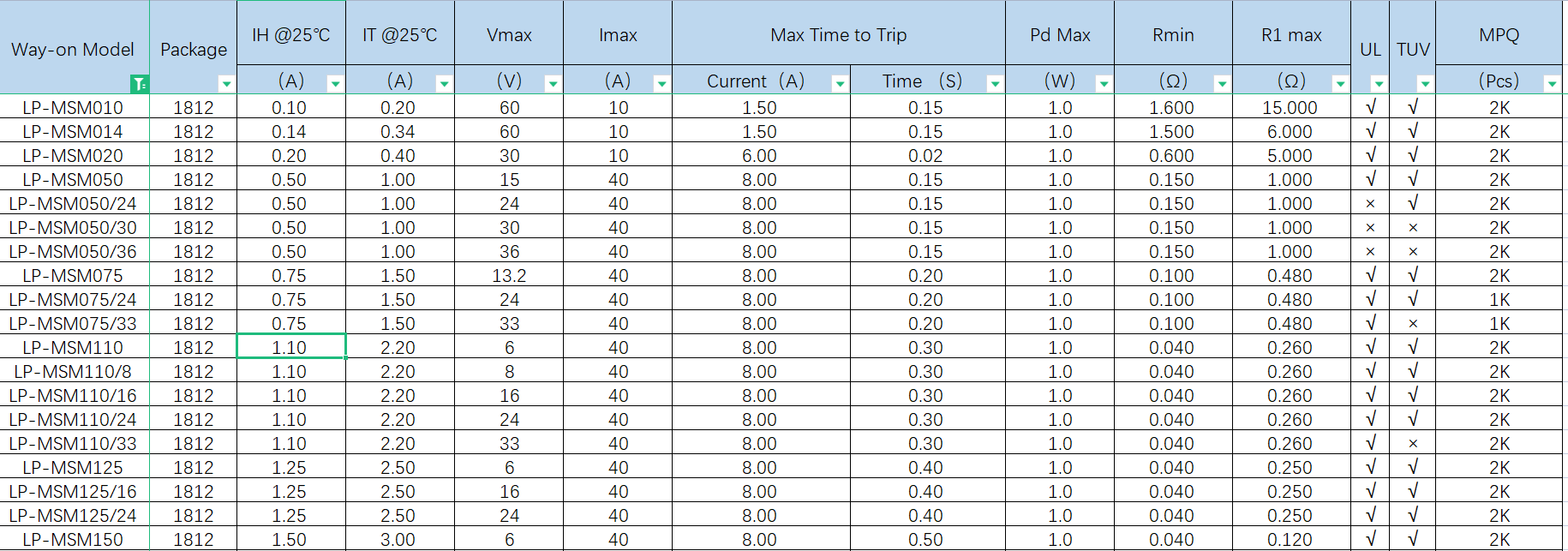This screenshot has height=551, width=1568.
Task: Open the R1 max (Ω) filter arrow
Action: (1340, 84)
